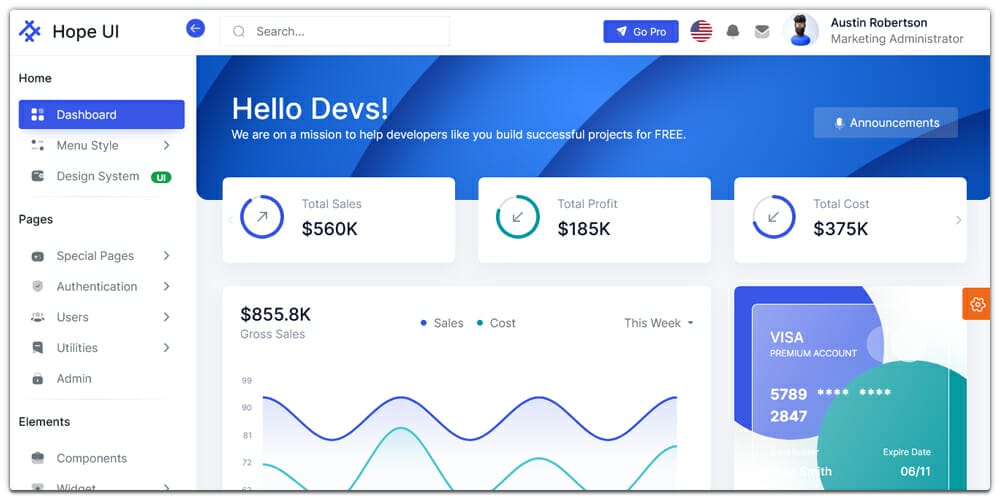This screenshot has width=1000, height=500.
Task: Click the $855.8K gross sales figure
Action: (276, 314)
